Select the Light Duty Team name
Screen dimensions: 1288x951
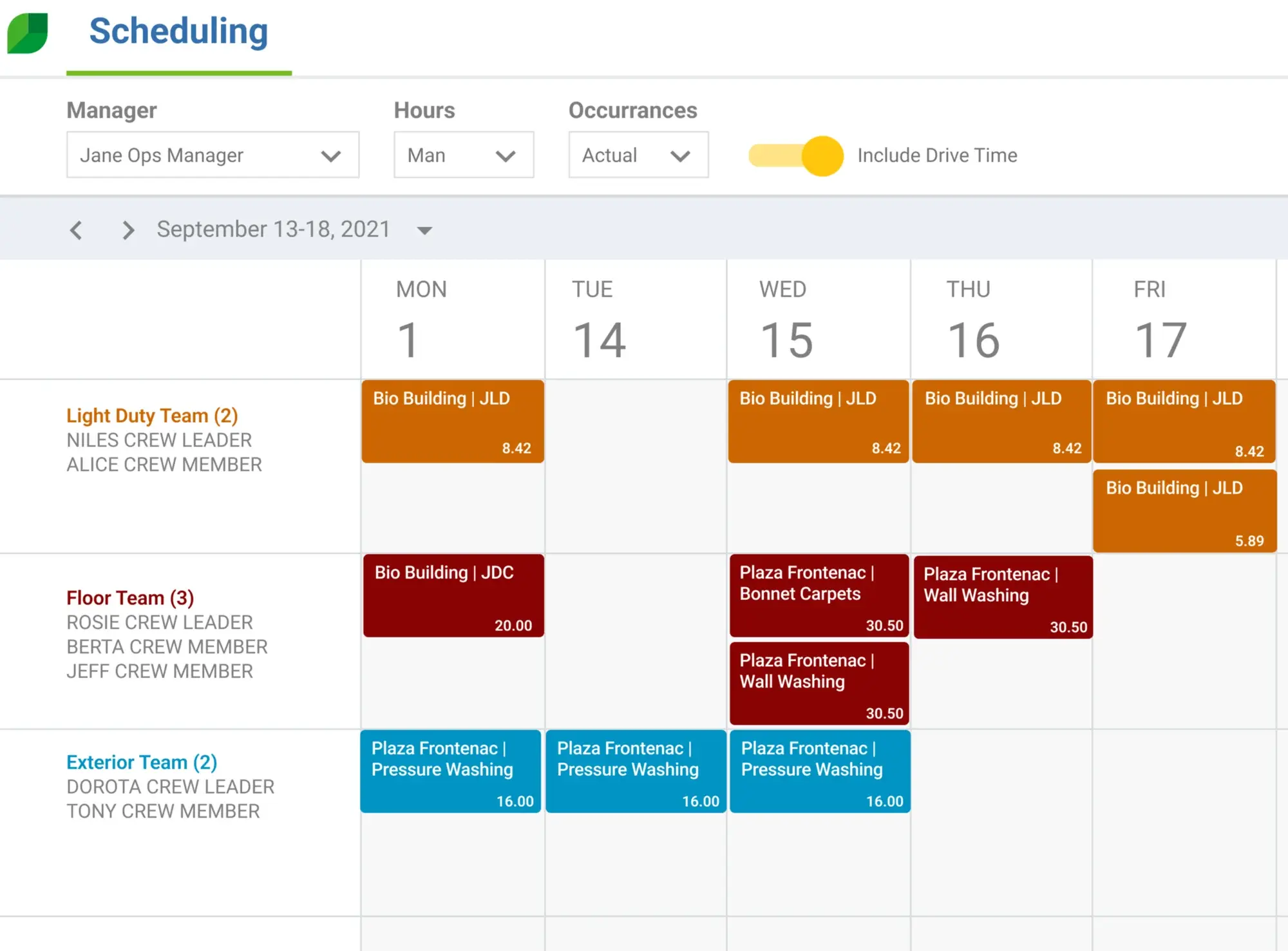pos(151,416)
